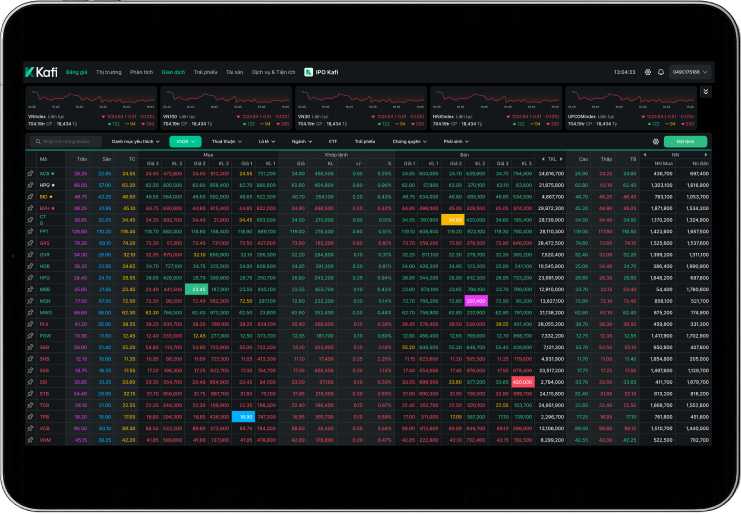
Task: Open Phân tích menu
Action: pyautogui.click(x=142, y=72)
